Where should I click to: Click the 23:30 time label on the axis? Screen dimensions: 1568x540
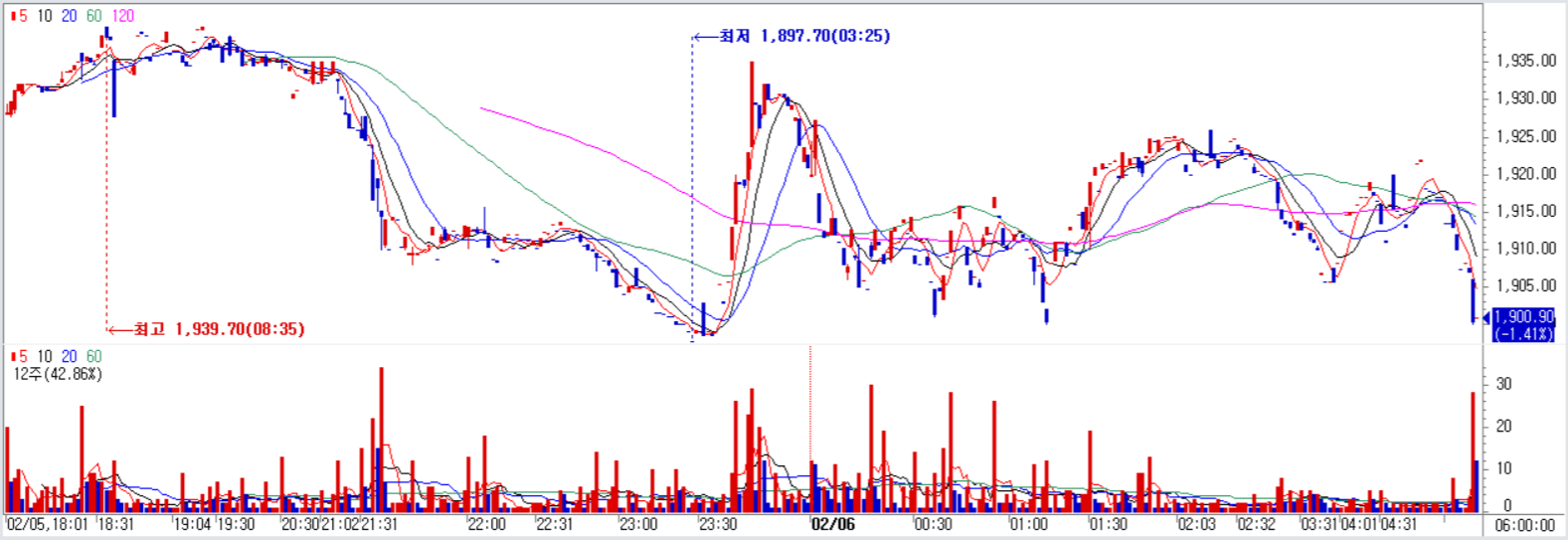(x=718, y=524)
